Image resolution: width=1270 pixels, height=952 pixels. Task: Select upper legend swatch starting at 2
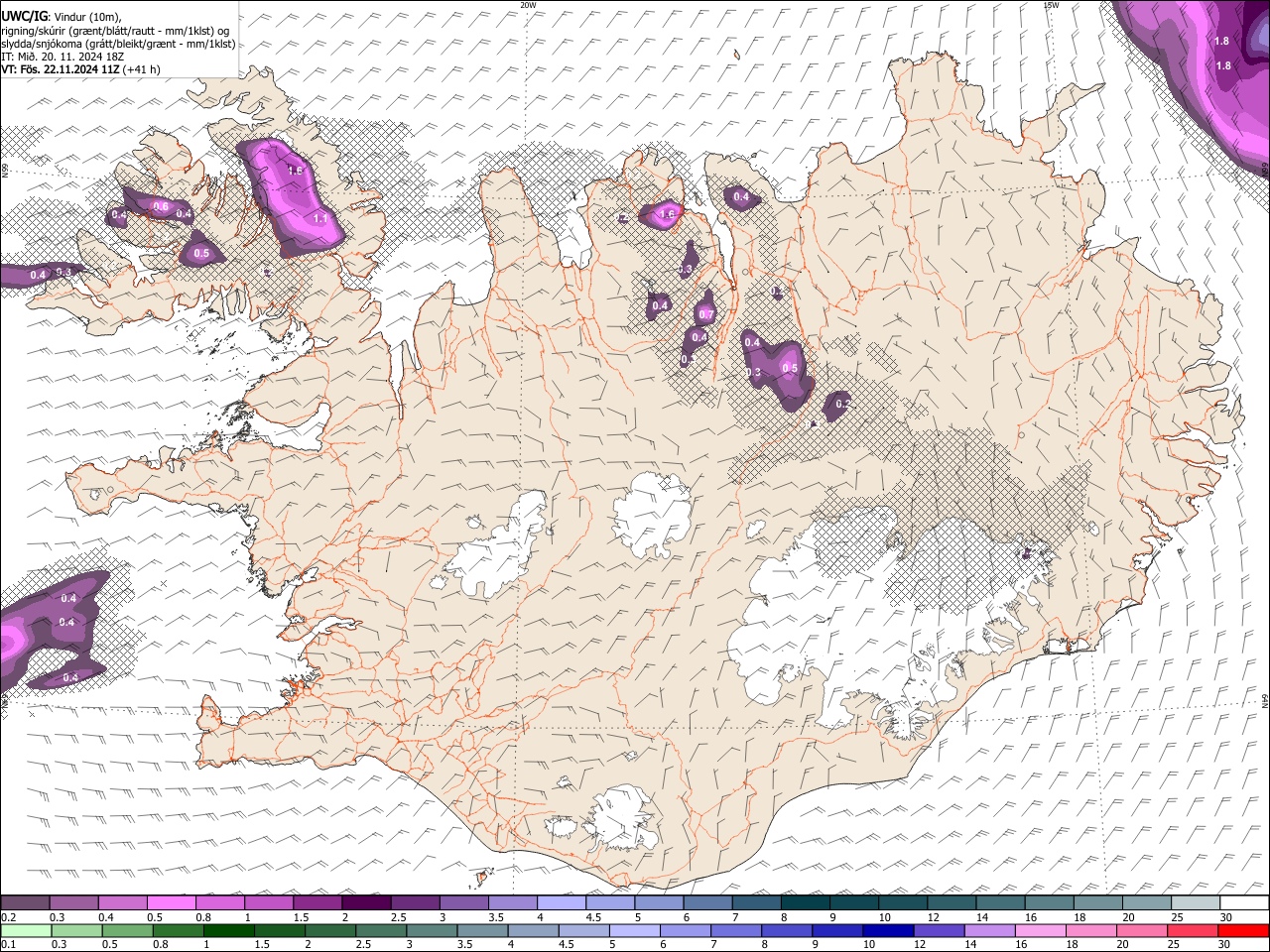366,903
